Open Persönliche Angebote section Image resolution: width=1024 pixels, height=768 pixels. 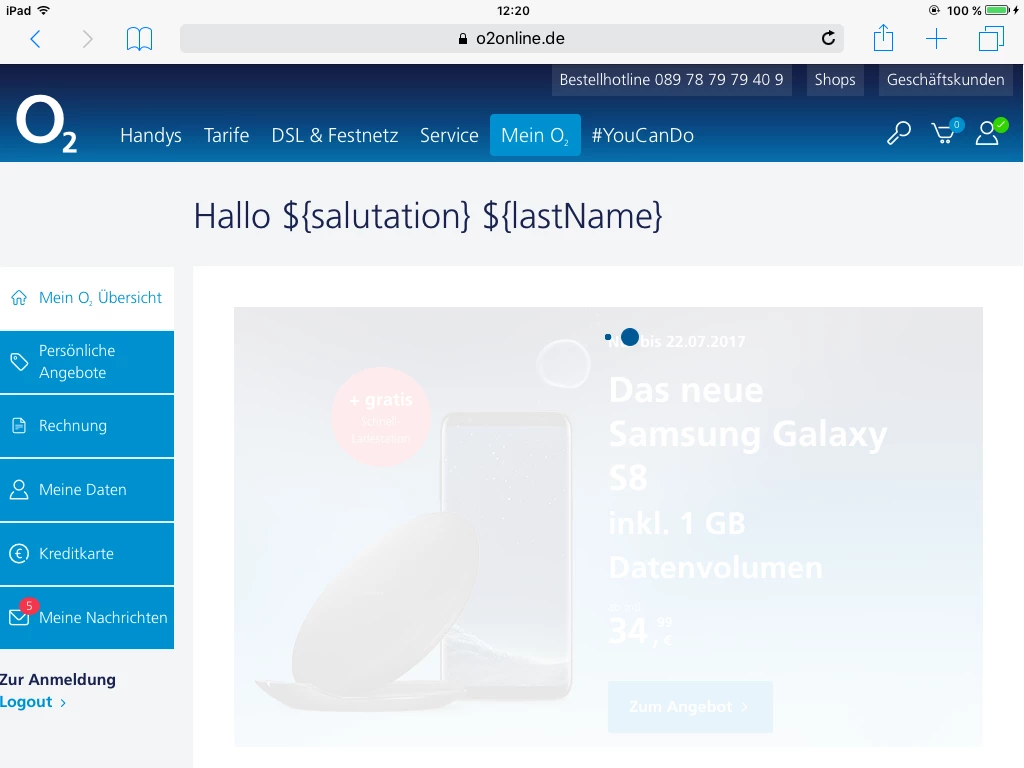point(87,362)
